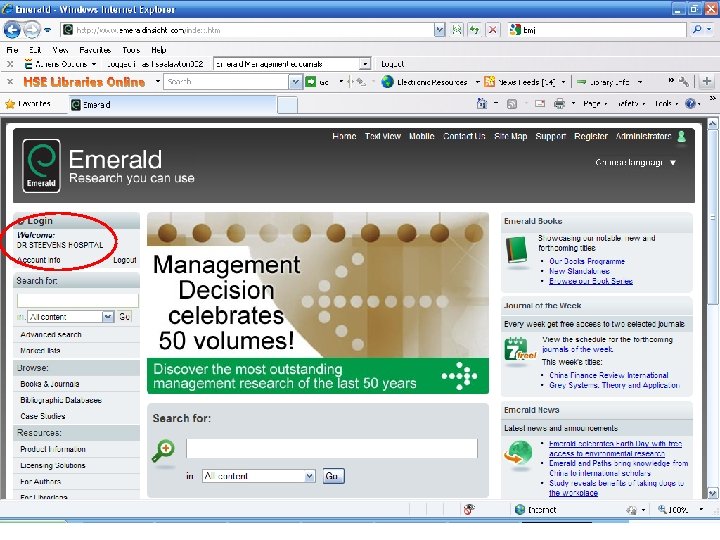Click the Favorites star icon
720x540 pixels.
10,104
